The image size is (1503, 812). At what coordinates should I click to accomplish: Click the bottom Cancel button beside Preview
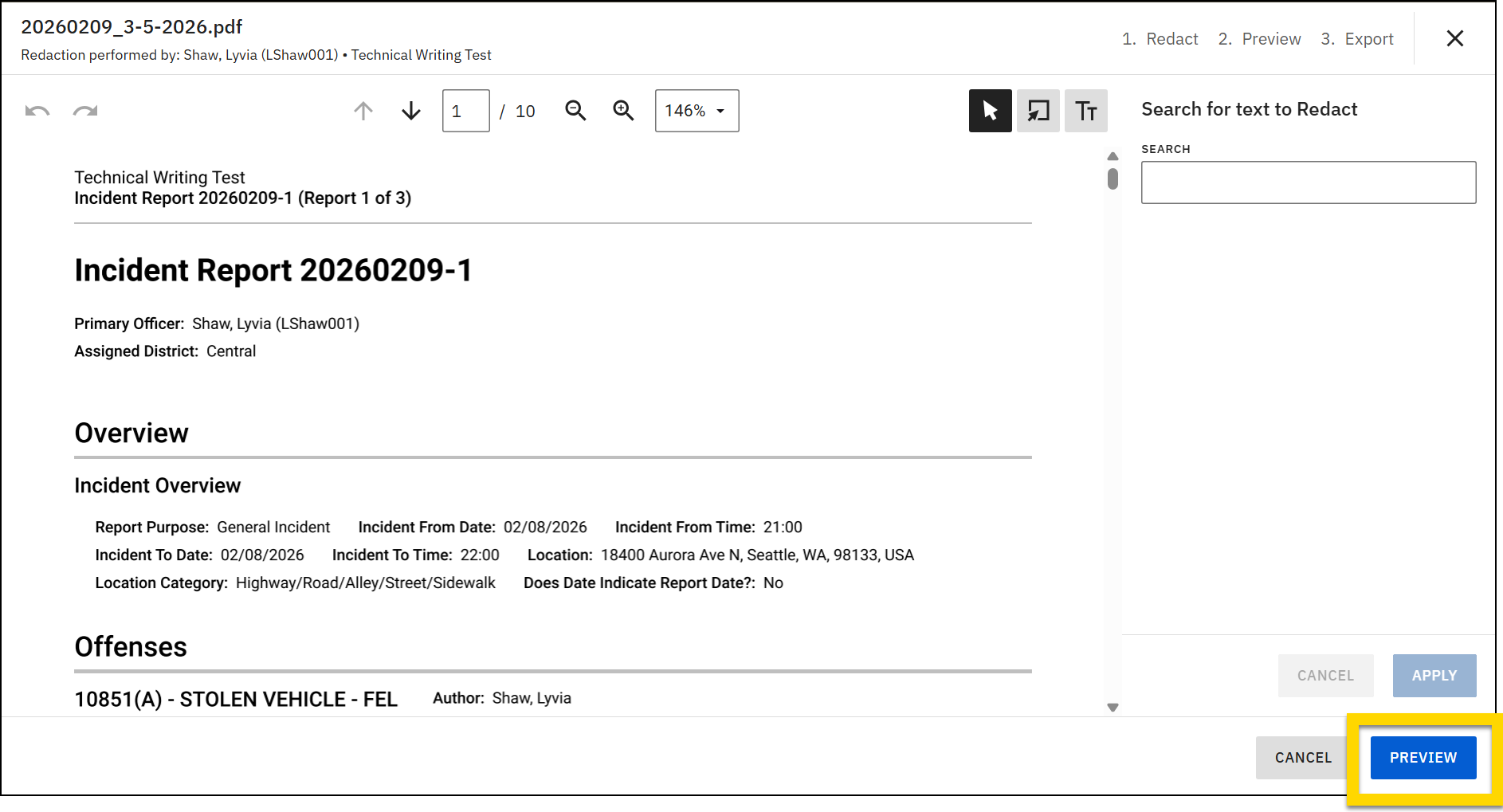(1303, 758)
